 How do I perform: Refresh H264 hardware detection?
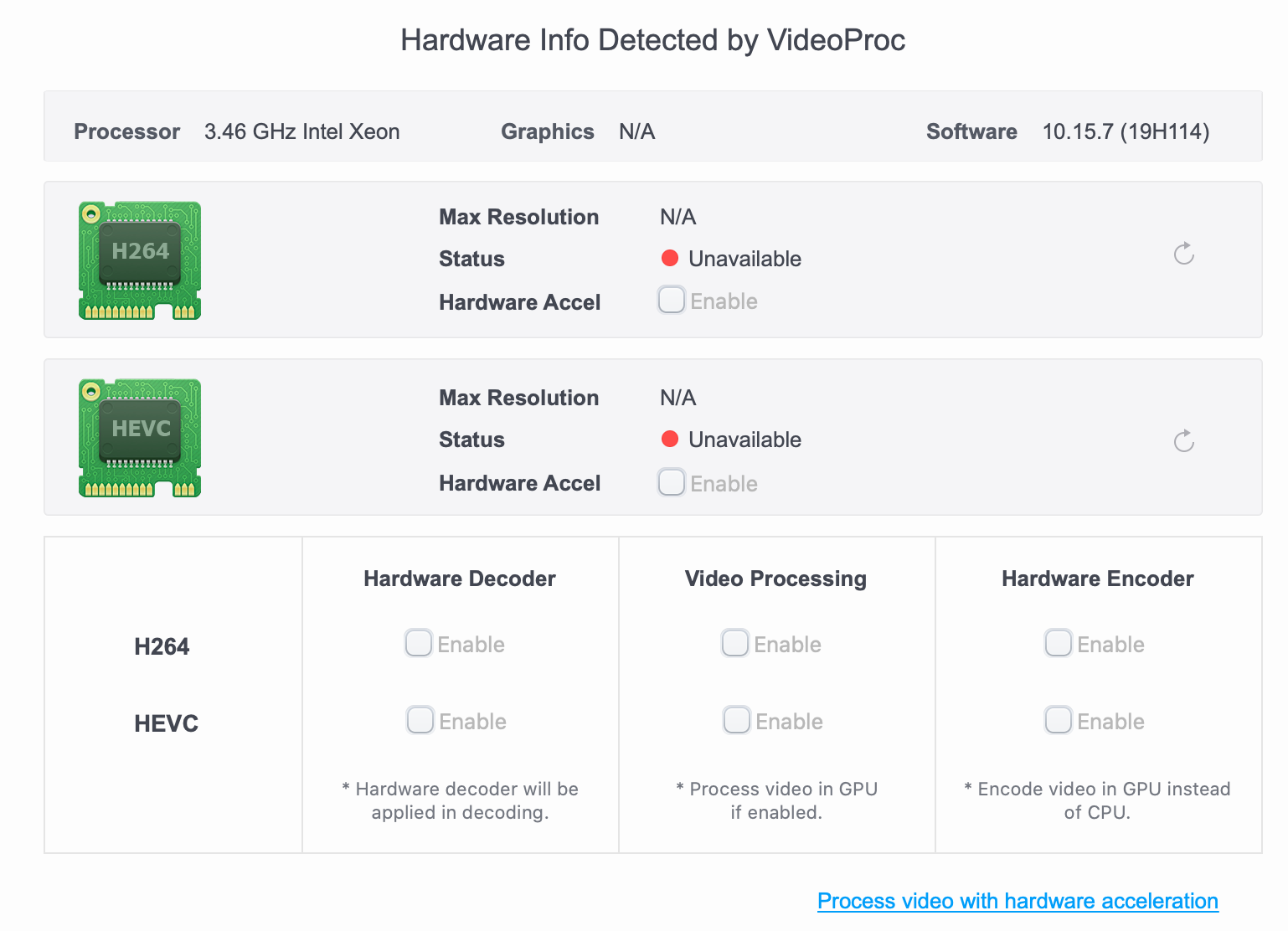point(1183,254)
